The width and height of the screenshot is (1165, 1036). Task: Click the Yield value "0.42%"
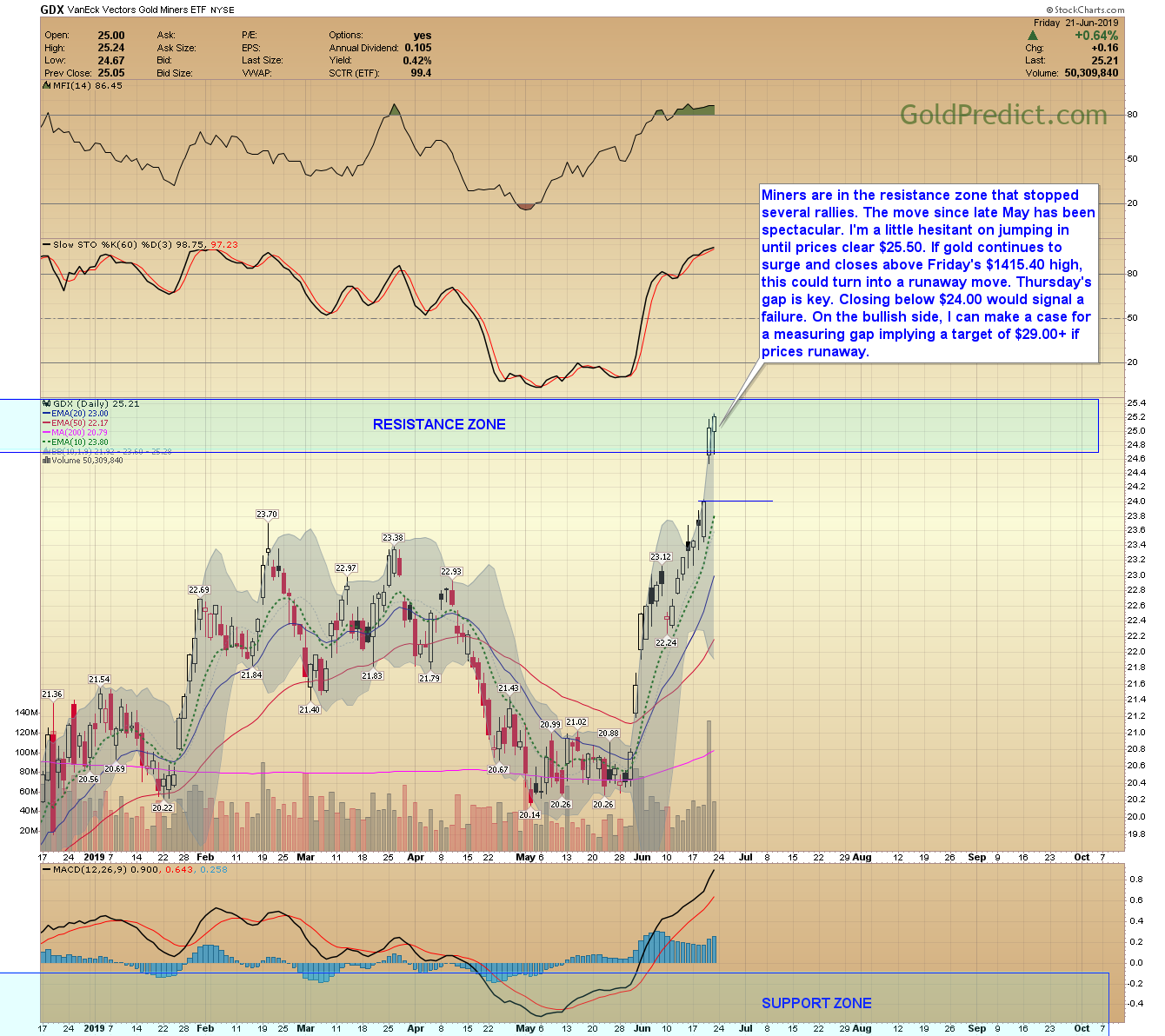tap(417, 61)
